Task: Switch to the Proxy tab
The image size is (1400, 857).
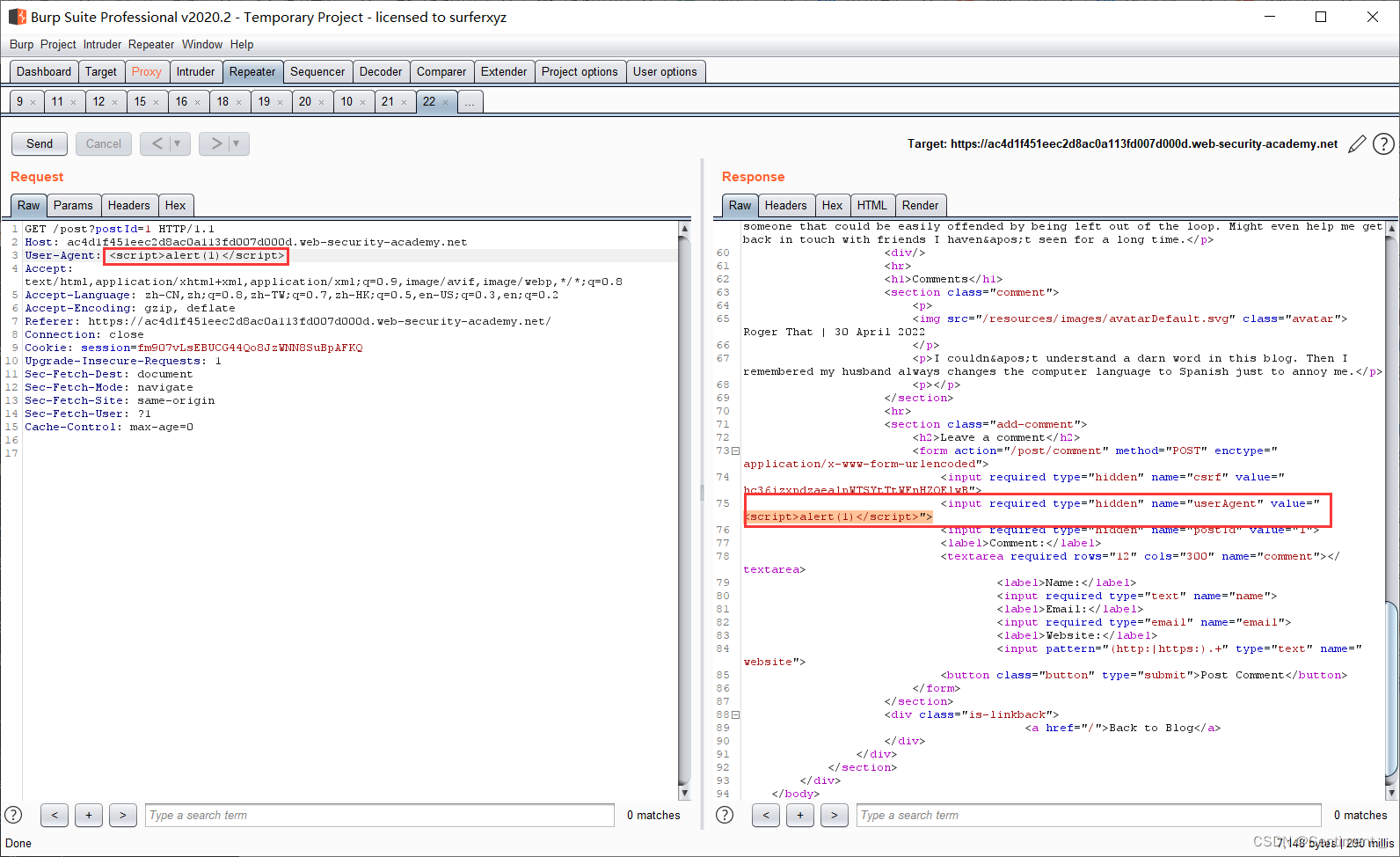Action: [147, 71]
